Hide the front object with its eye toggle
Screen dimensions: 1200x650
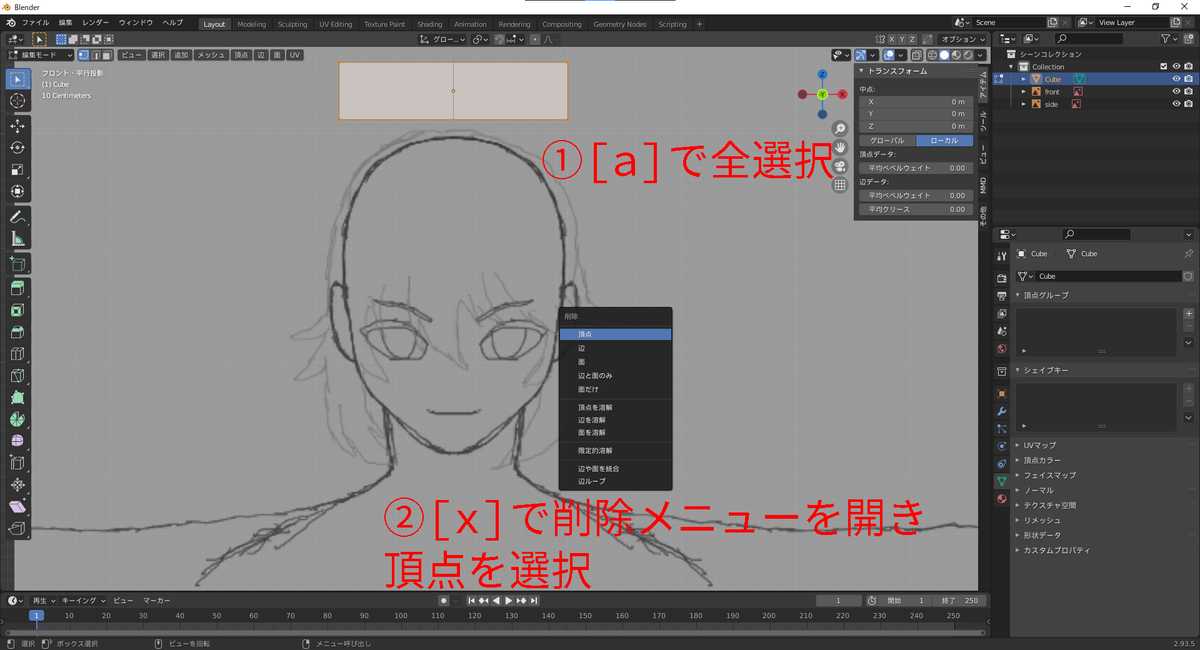pos(1176,91)
